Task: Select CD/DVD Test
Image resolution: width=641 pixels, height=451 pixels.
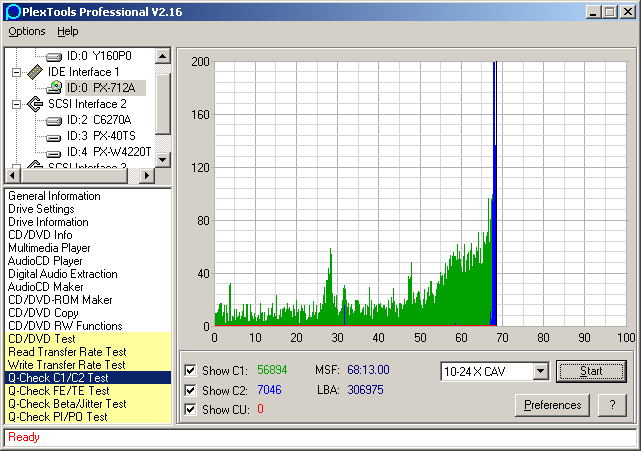Action: click(x=88, y=339)
